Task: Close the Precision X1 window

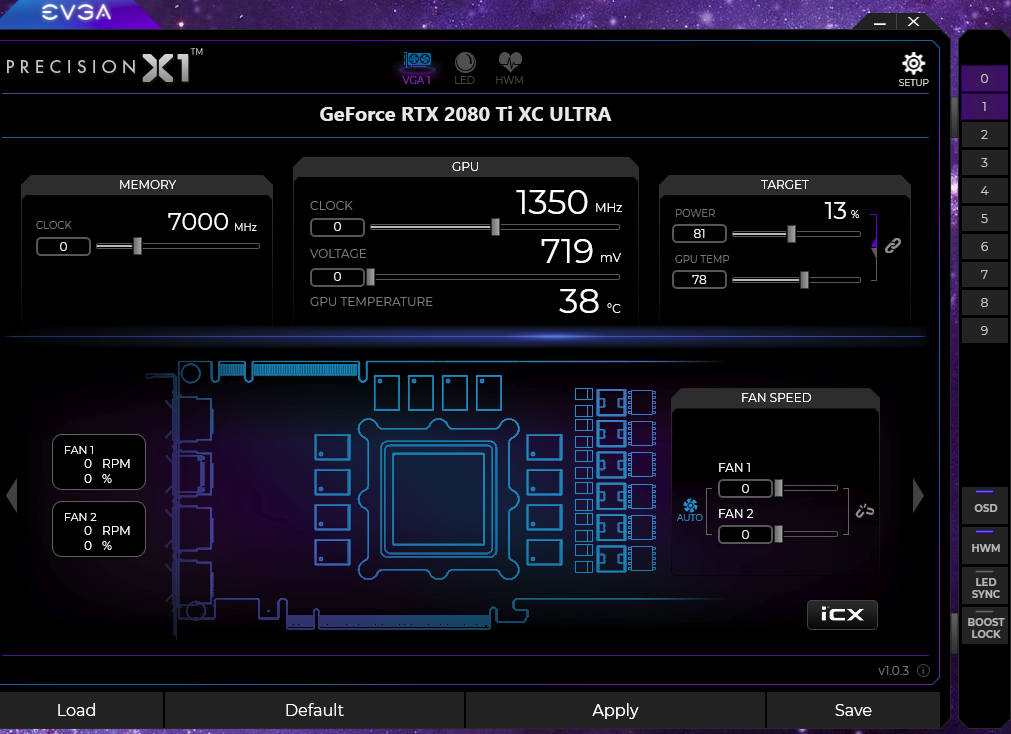Action: [914, 22]
